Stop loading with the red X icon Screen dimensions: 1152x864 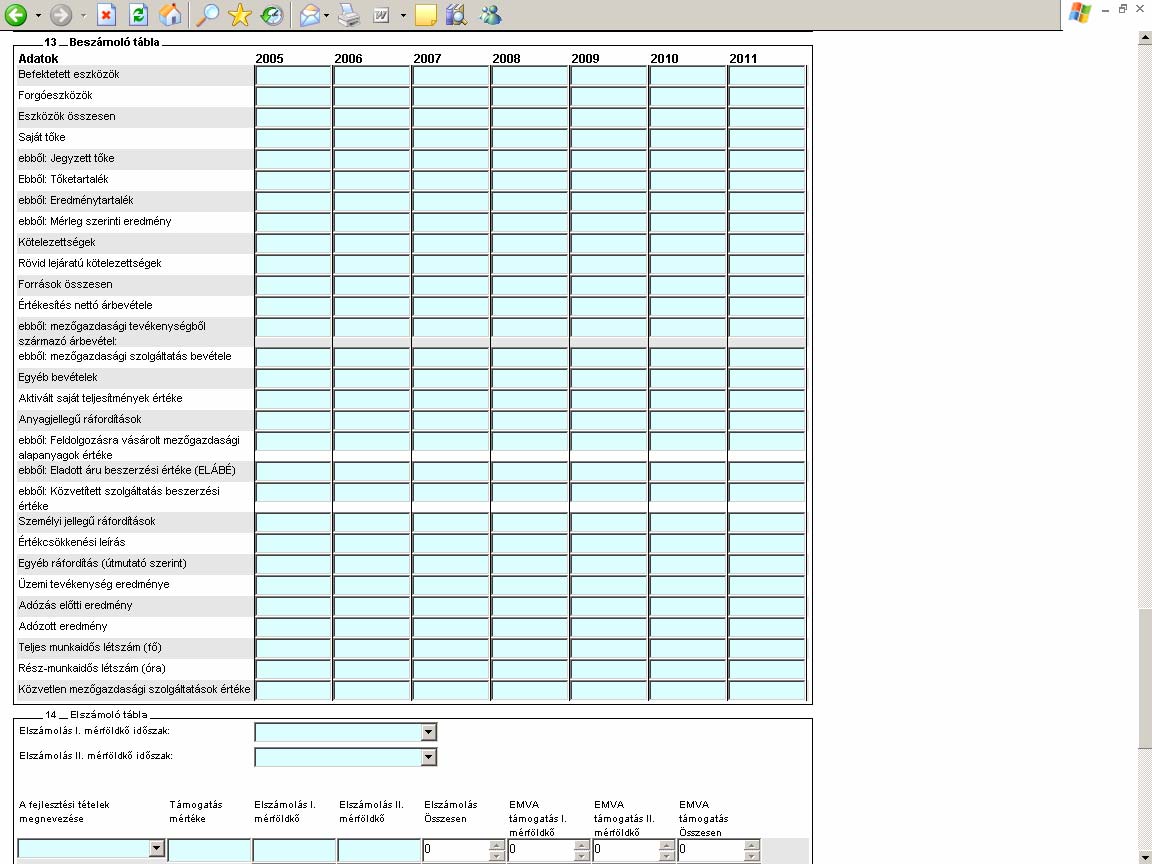point(107,15)
